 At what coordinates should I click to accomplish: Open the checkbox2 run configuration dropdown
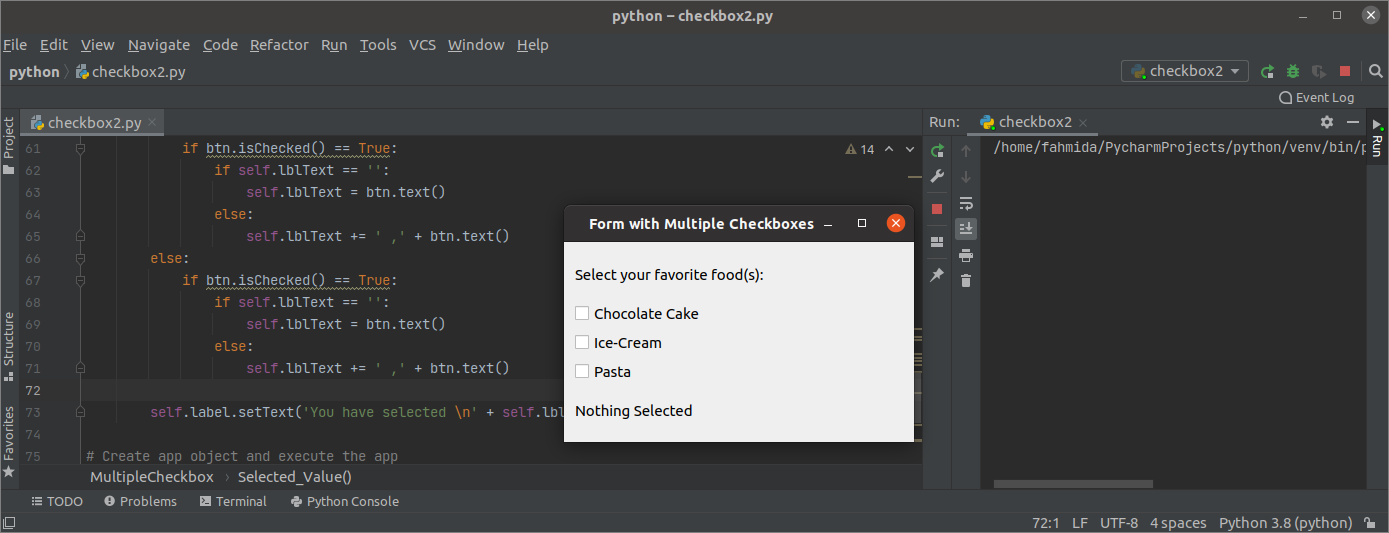(x=1185, y=71)
